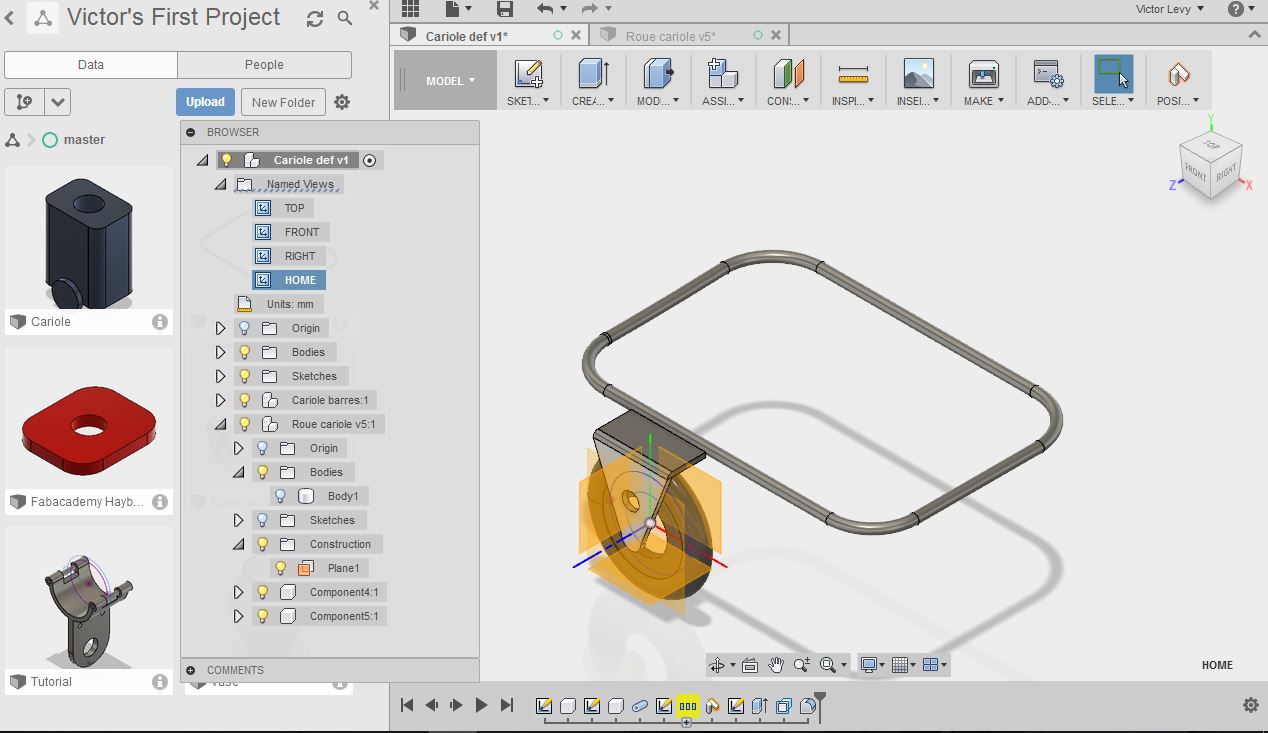Switch to the People tab
This screenshot has width=1268, height=733.
click(264, 65)
